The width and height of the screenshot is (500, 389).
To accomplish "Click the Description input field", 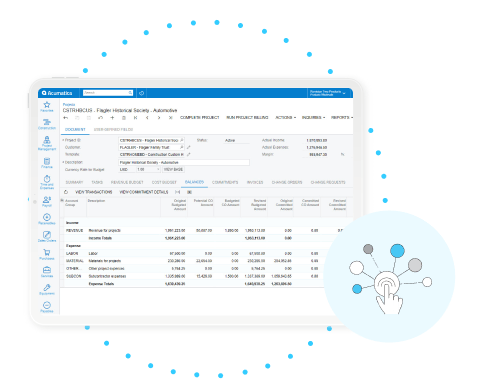I will (x=184, y=162).
